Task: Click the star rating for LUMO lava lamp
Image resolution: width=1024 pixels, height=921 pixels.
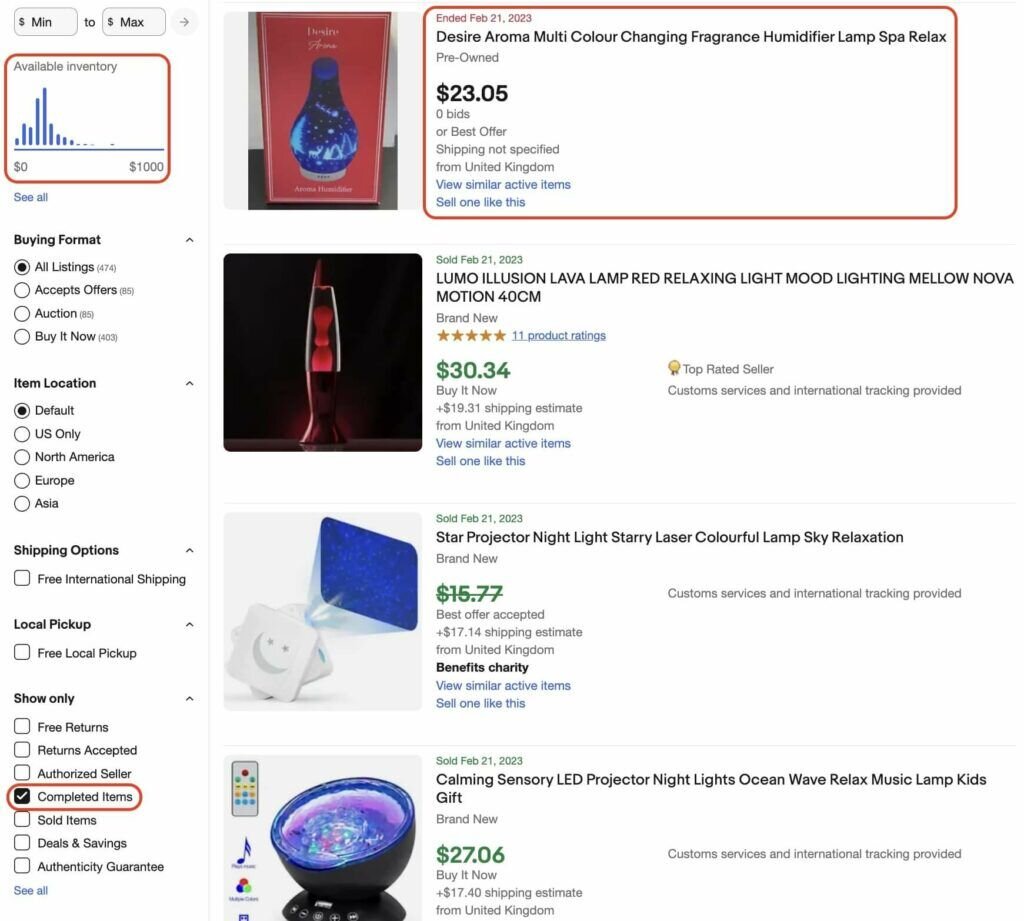Action: [469, 335]
